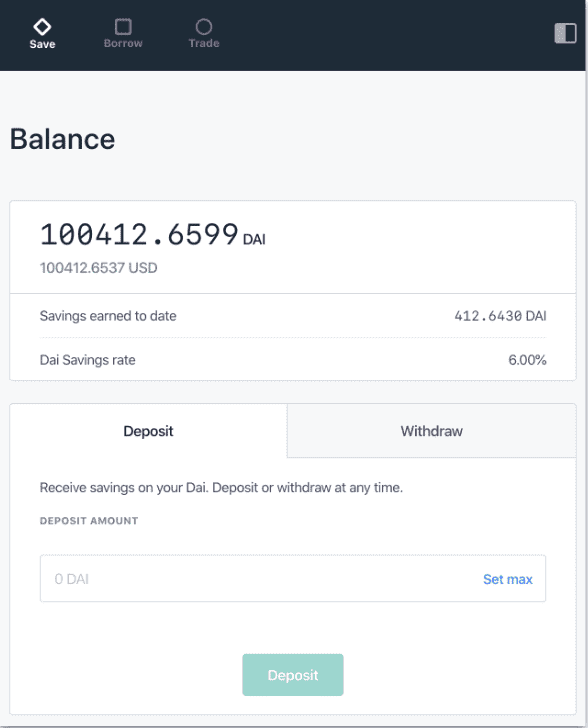Click the Dai Savings rate label
The width and height of the screenshot is (588, 728).
(87, 360)
